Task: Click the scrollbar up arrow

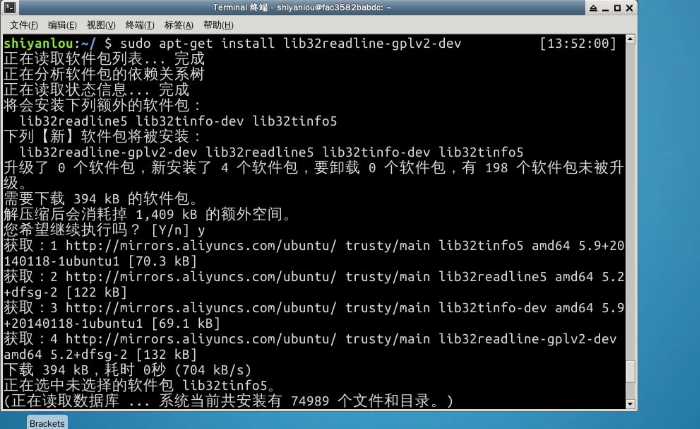Action: tap(630, 39)
